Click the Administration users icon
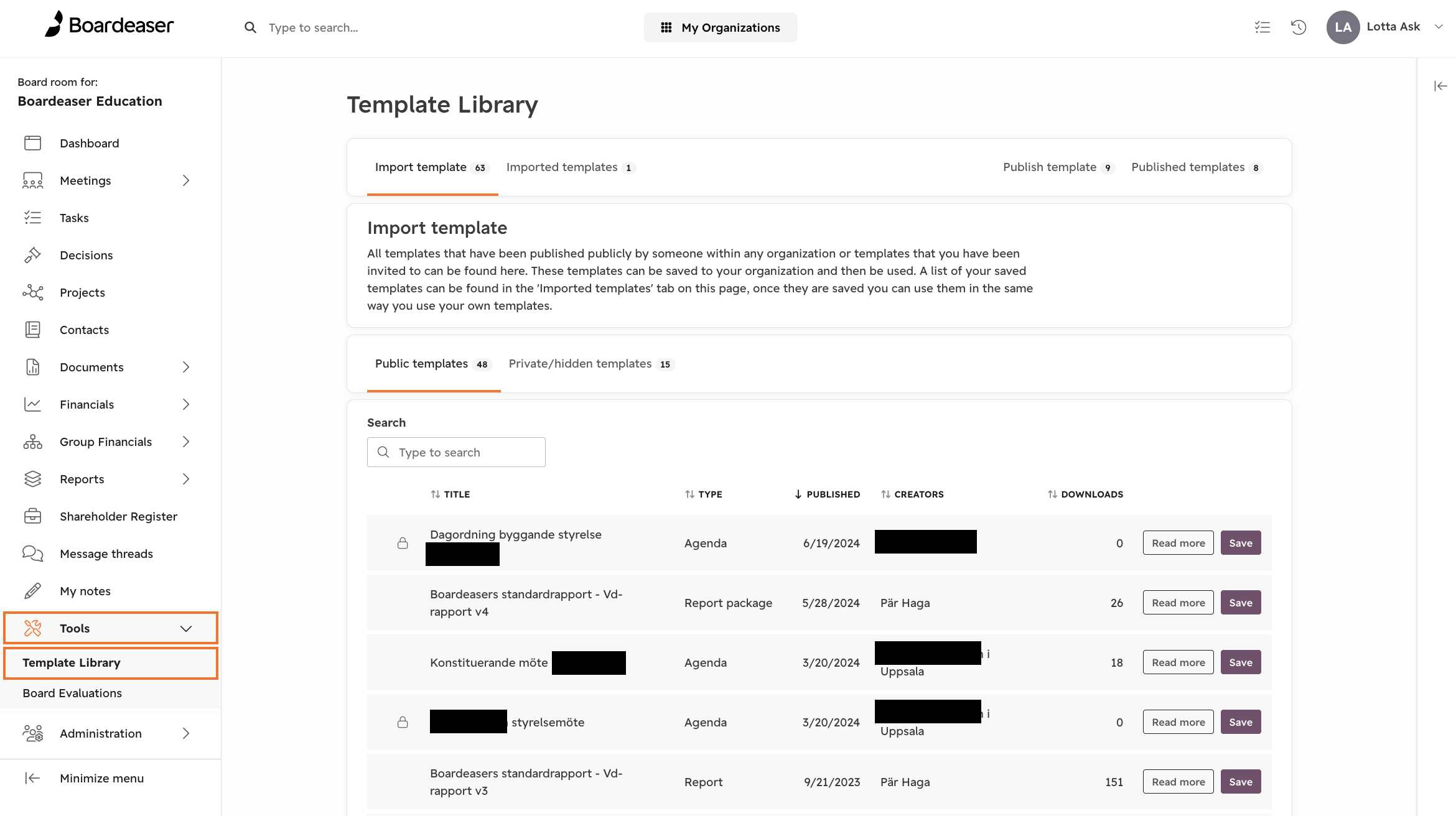1456x816 pixels. coord(32,733)
